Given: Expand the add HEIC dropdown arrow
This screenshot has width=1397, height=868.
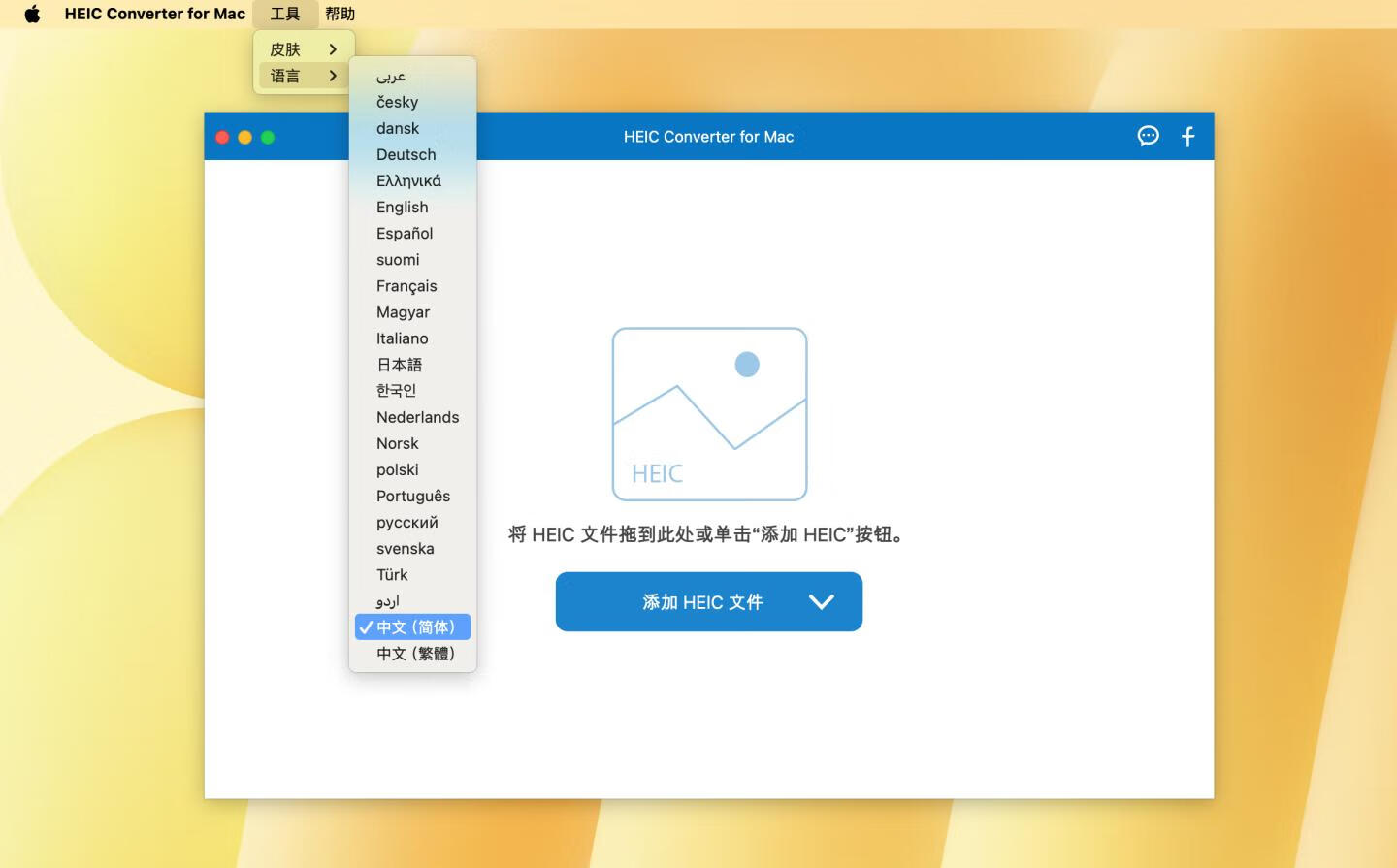Looking at the screenshot, I should [822, 601].
